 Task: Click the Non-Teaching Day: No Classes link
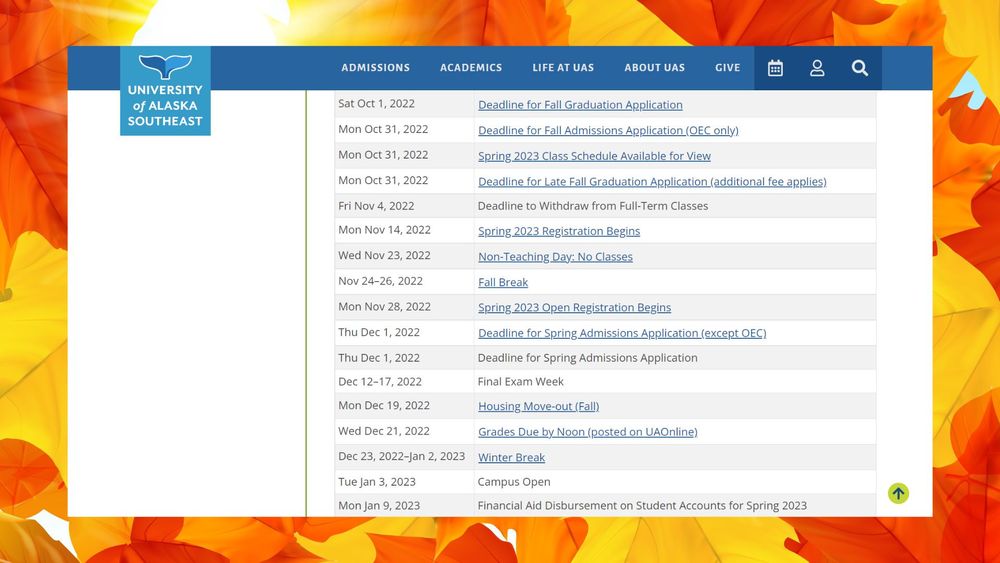tap(555, 257)
